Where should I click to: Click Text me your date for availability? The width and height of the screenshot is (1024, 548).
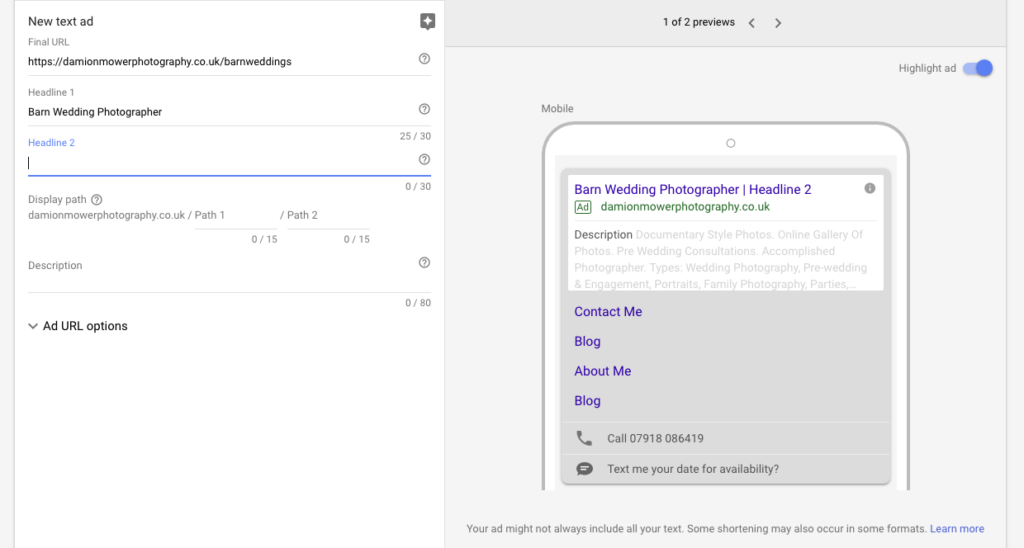point(693,469)
